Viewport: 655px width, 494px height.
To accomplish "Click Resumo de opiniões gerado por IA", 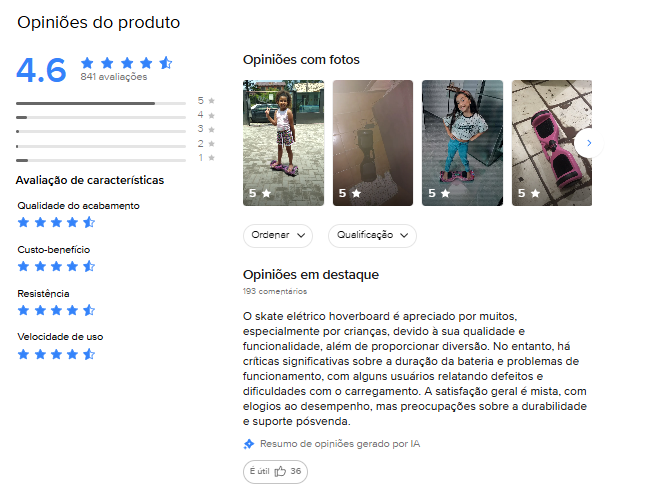I will 340,443.
